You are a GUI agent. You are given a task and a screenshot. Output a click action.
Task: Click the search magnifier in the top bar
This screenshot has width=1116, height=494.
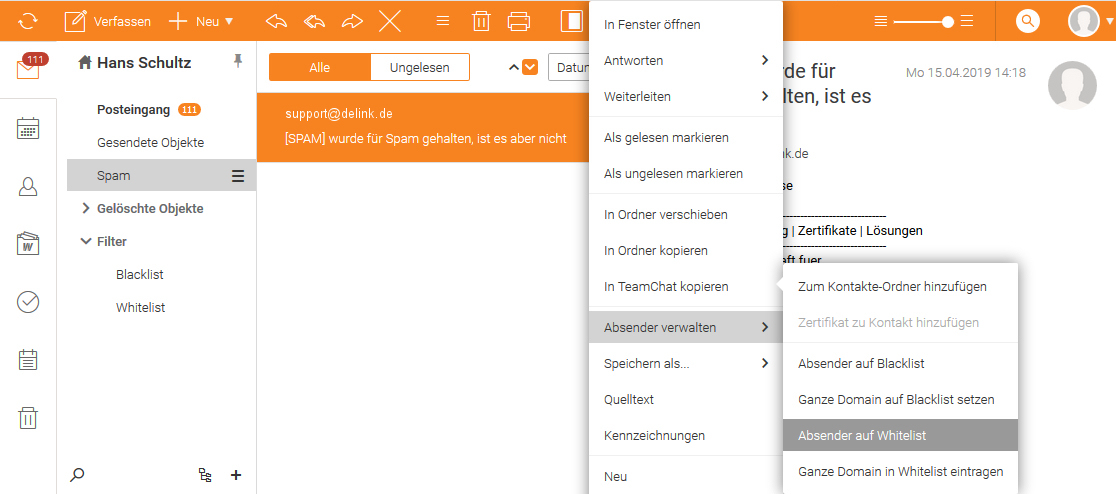coord(1027,20)
